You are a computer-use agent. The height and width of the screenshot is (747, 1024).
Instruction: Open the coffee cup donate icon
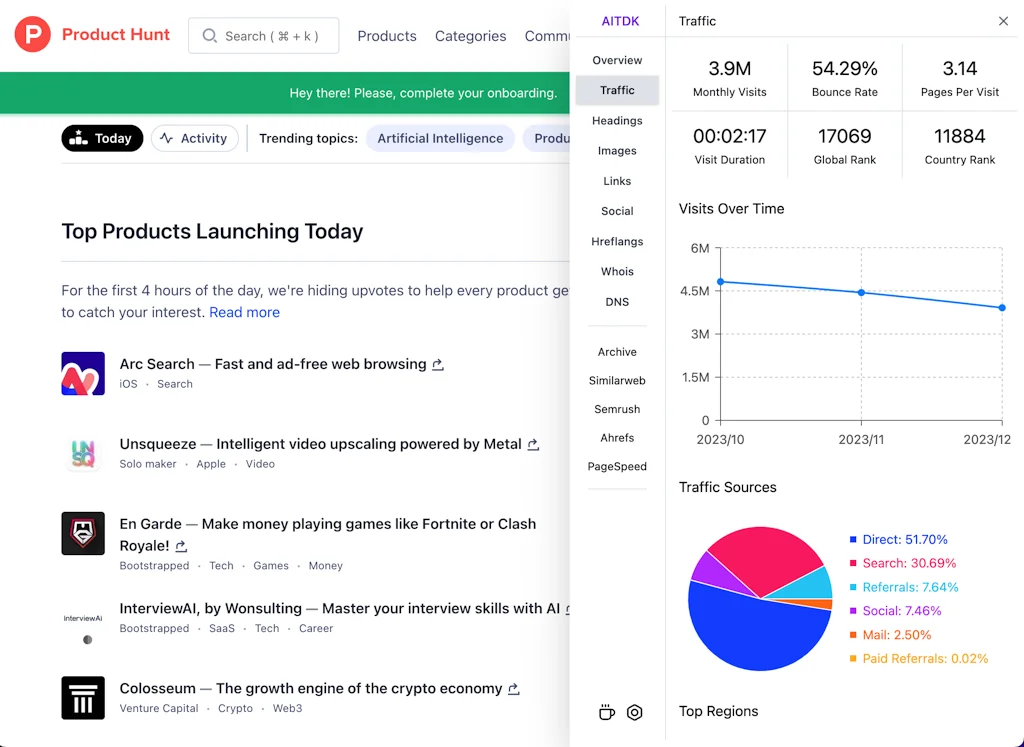pyautogui.click(x=606, y=712)
